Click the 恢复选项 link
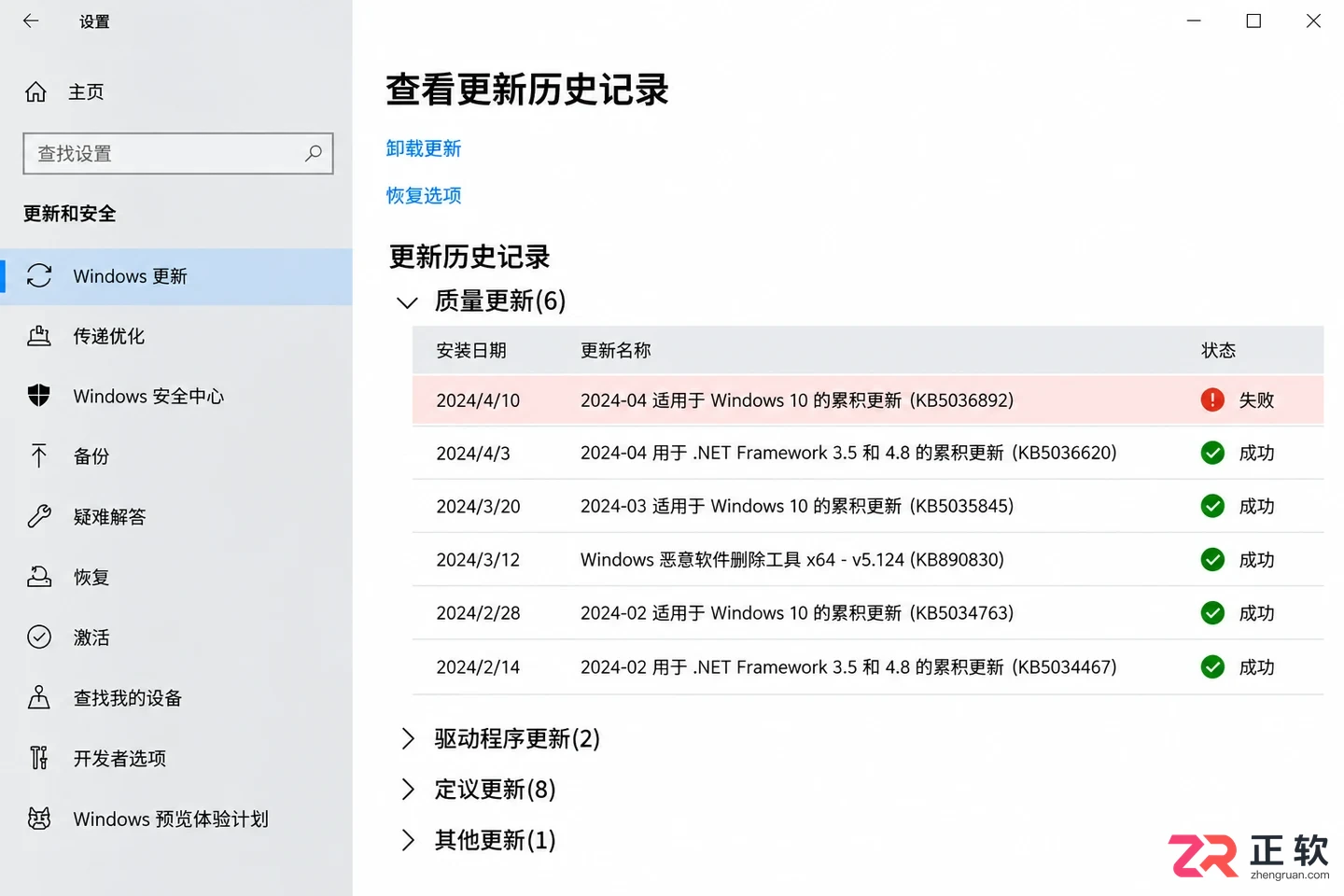The image size is (1344, 896). [424, 195]
